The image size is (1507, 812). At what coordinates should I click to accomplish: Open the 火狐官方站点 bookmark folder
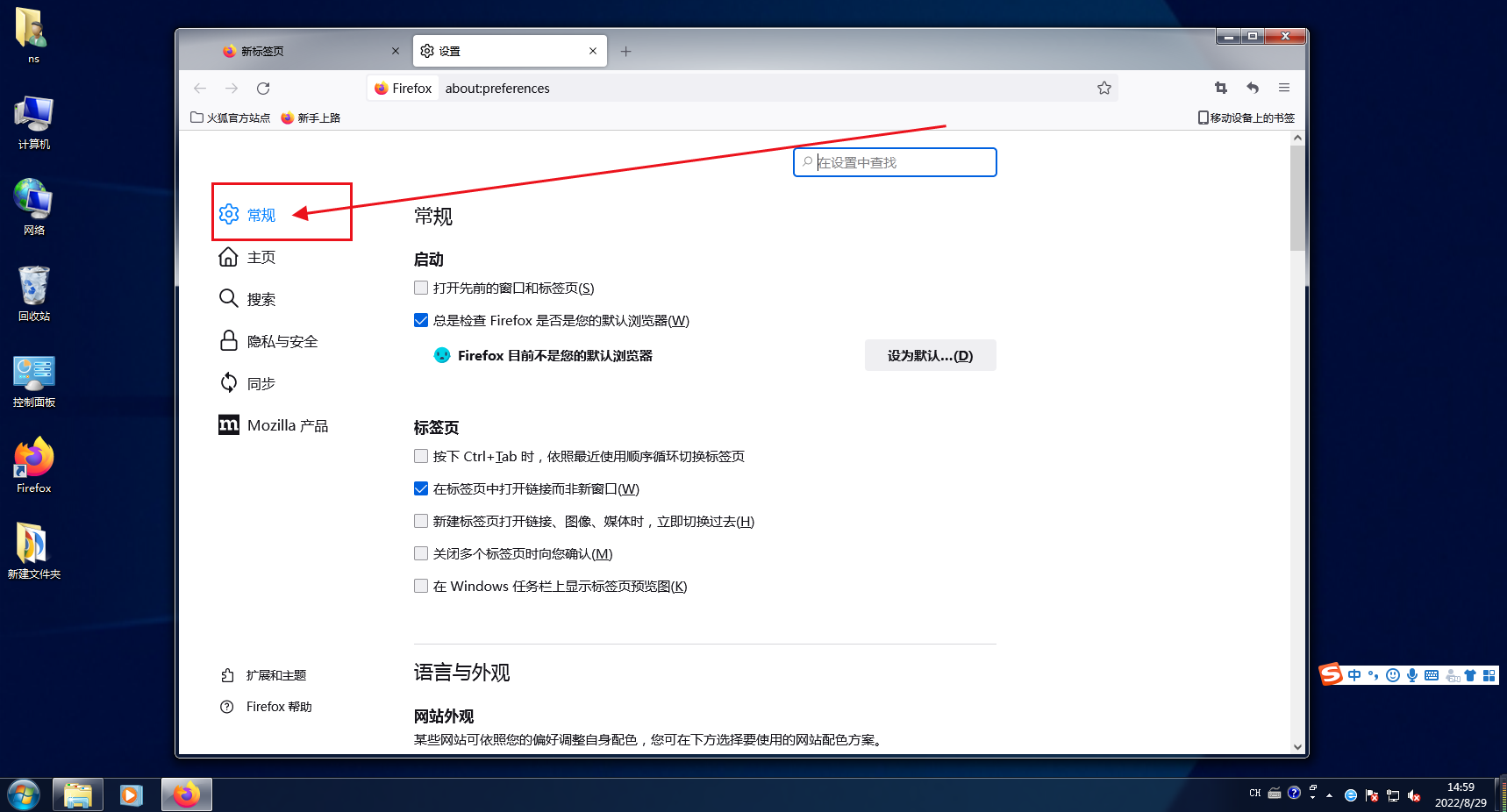tap(230, 118)
